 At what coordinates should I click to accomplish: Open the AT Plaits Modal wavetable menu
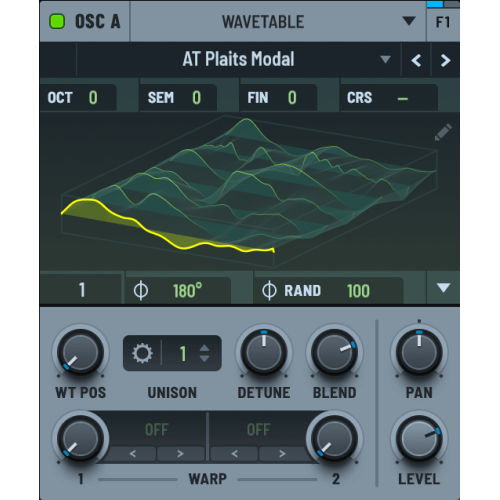click(238, 59)
